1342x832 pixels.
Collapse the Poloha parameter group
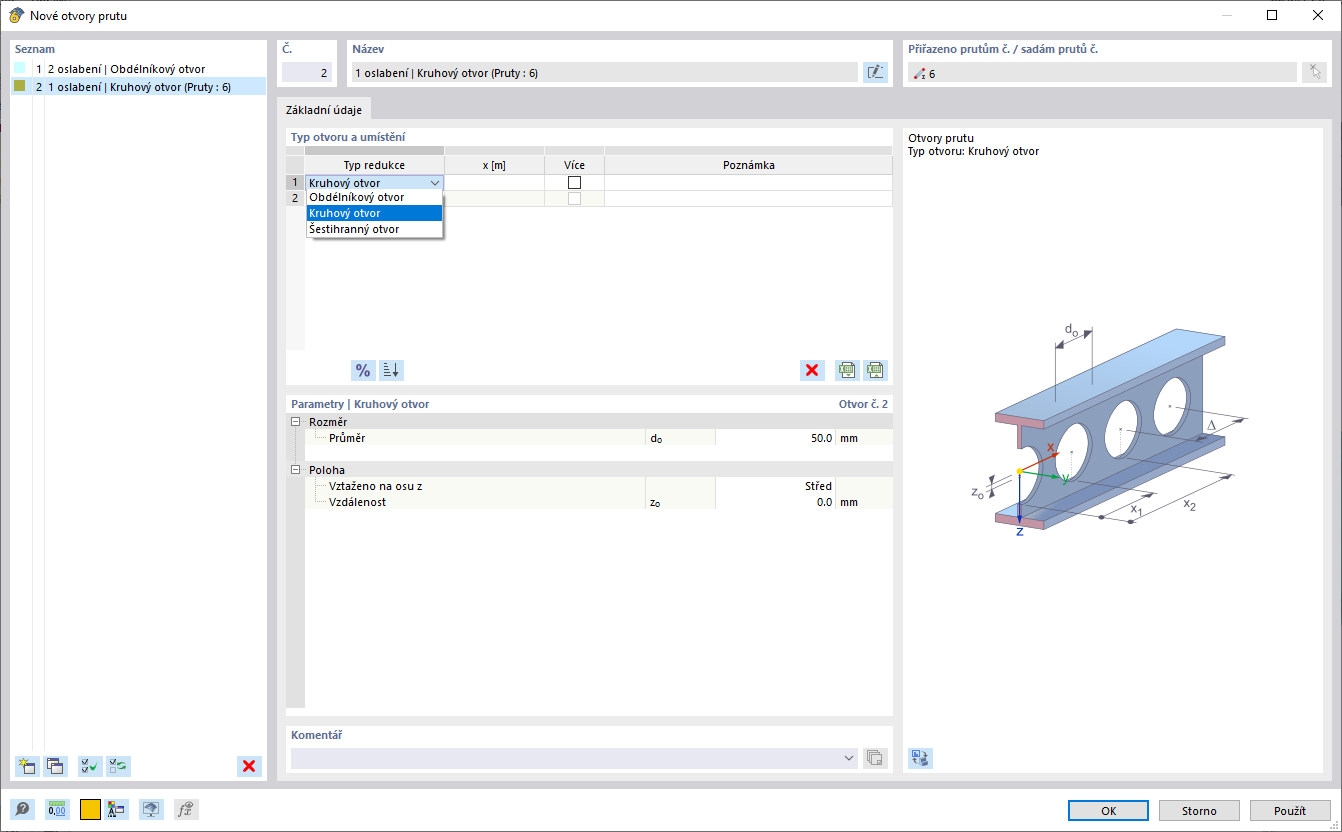pos(295,470)
